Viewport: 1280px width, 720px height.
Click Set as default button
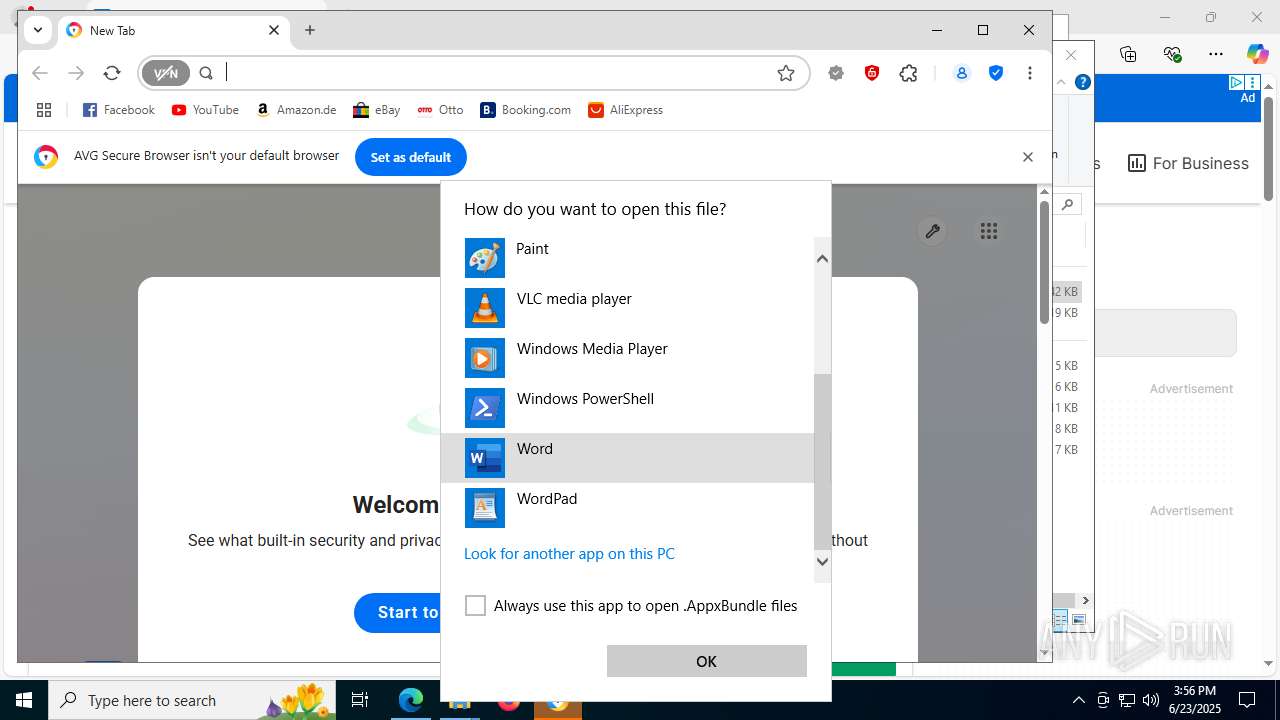tap(411, 157)
